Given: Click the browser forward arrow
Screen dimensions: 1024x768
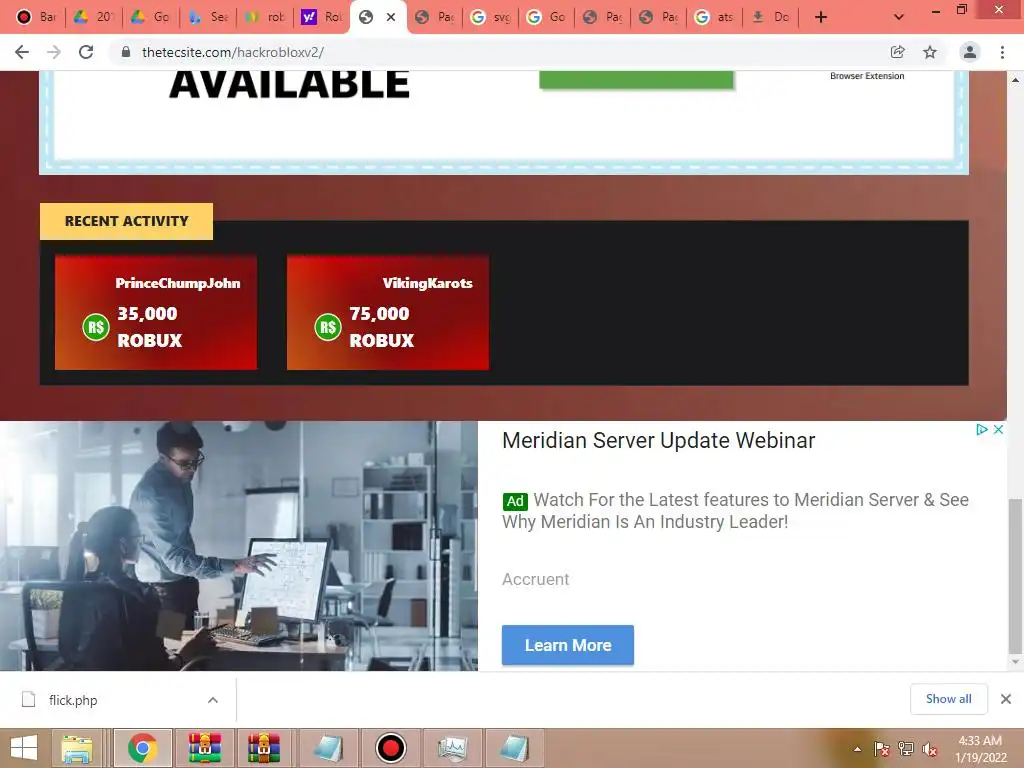Looking at the screenshot, I should click(54, 52).
